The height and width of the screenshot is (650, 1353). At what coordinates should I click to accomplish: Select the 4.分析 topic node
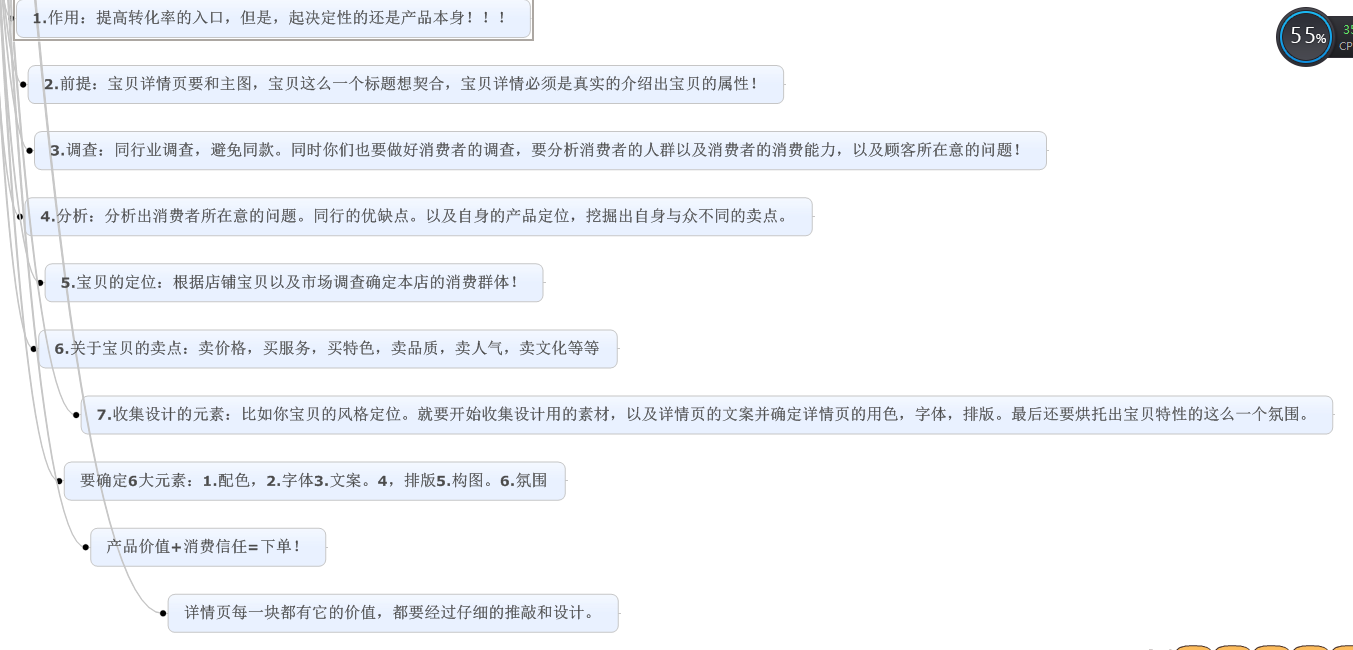(418, 216)
